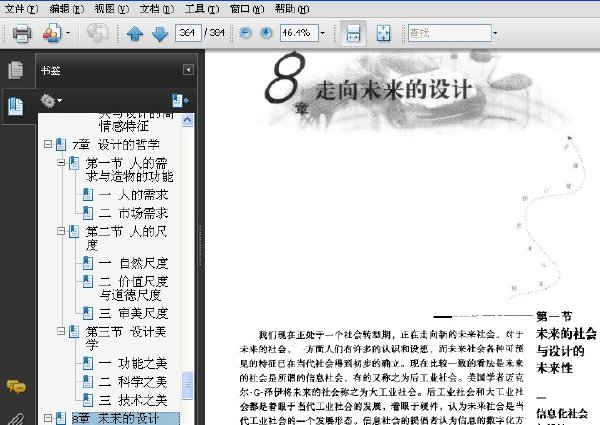Click bookmark icon beside 三 审美尺度
Viewport: 600px width, 425px height.
[88, 313]
